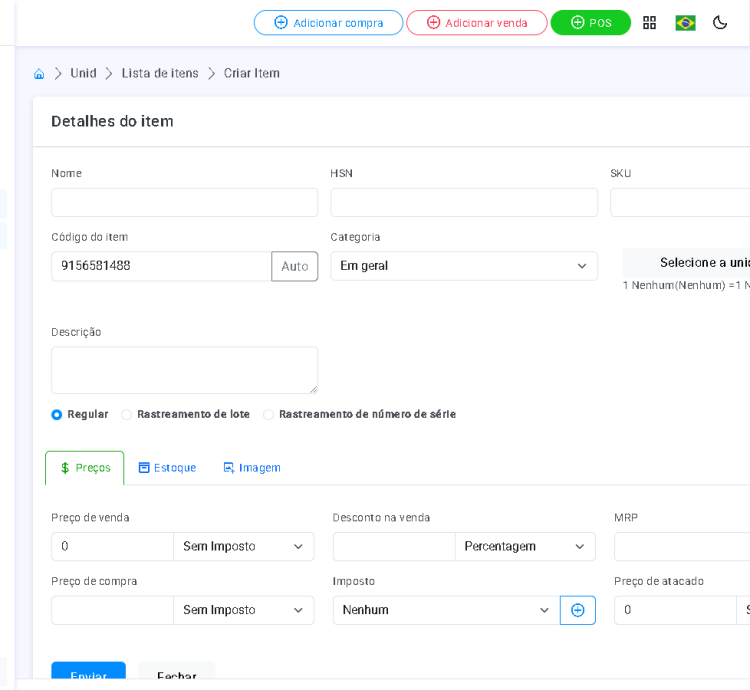Screen dimensions: 750x690
Task: Go to Lista de itens breadcrumb
Action: click(160, 74)
